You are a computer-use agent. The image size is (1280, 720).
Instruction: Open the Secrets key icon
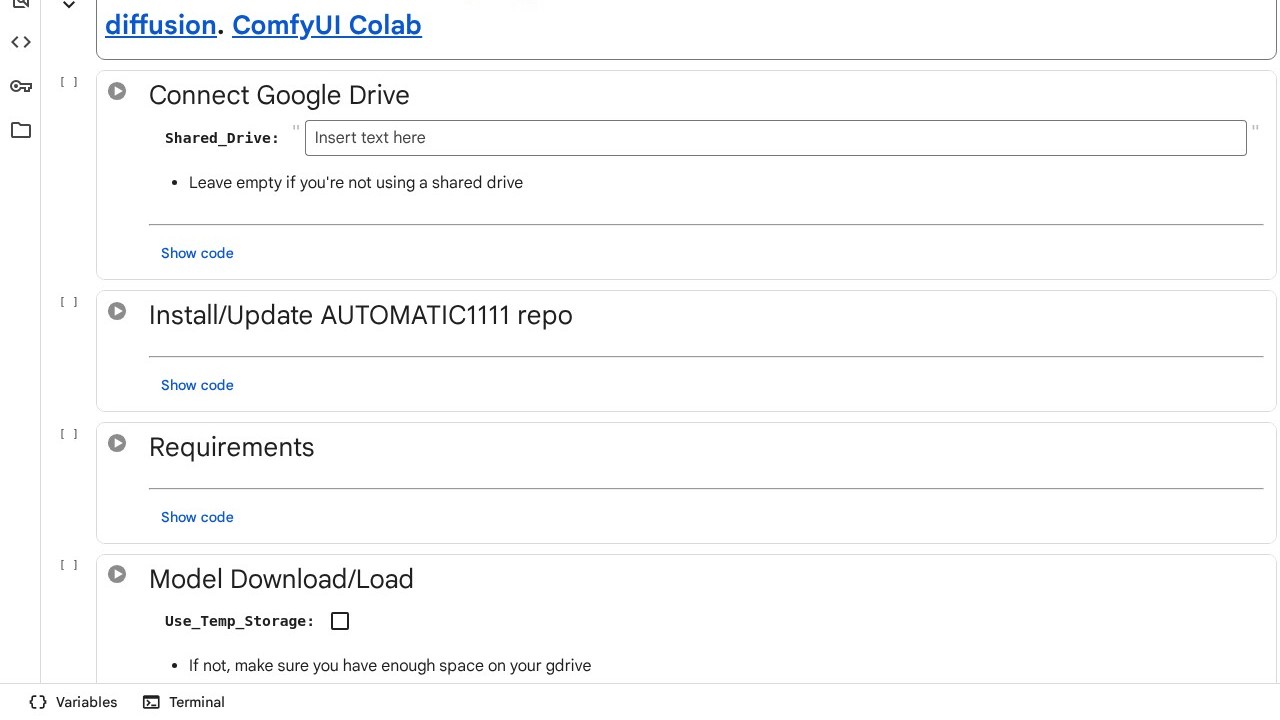(21, 86)
